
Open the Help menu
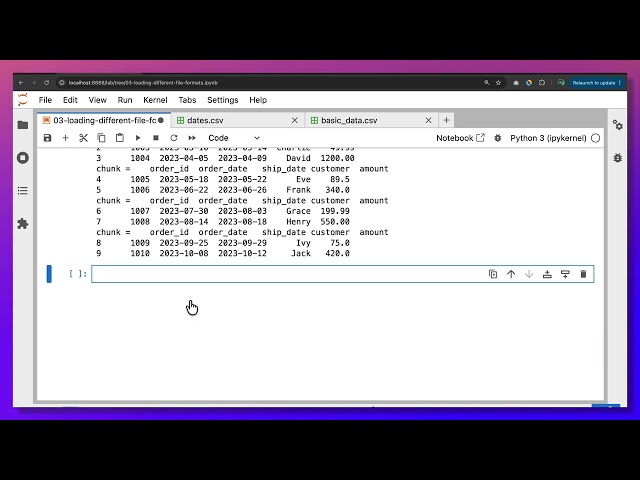[258, 100]
